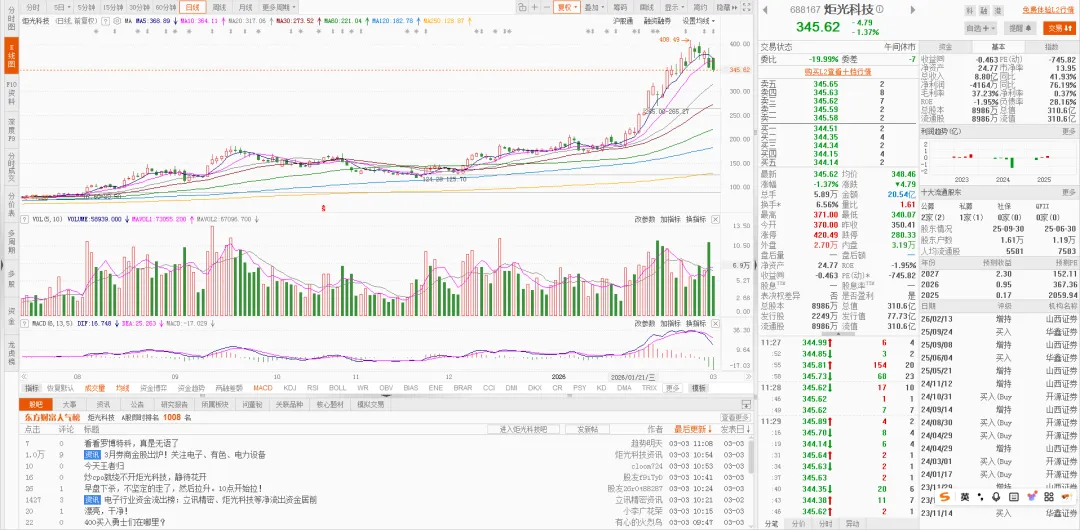The image size is (1080, 530).
Task: Click the Sogou input method S icon
Action: [945, 496]
